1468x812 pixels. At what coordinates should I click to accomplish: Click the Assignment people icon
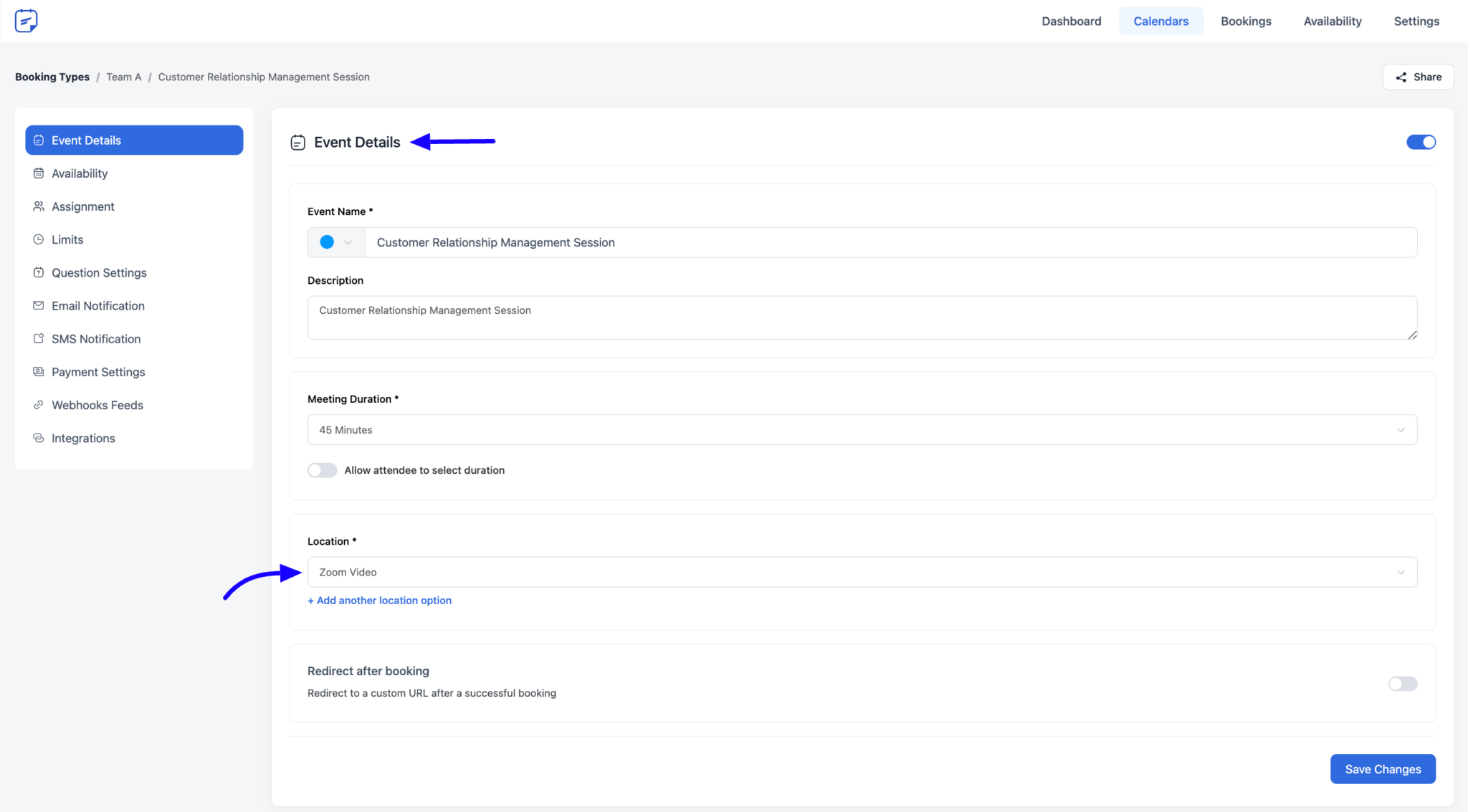click(39, 206)
